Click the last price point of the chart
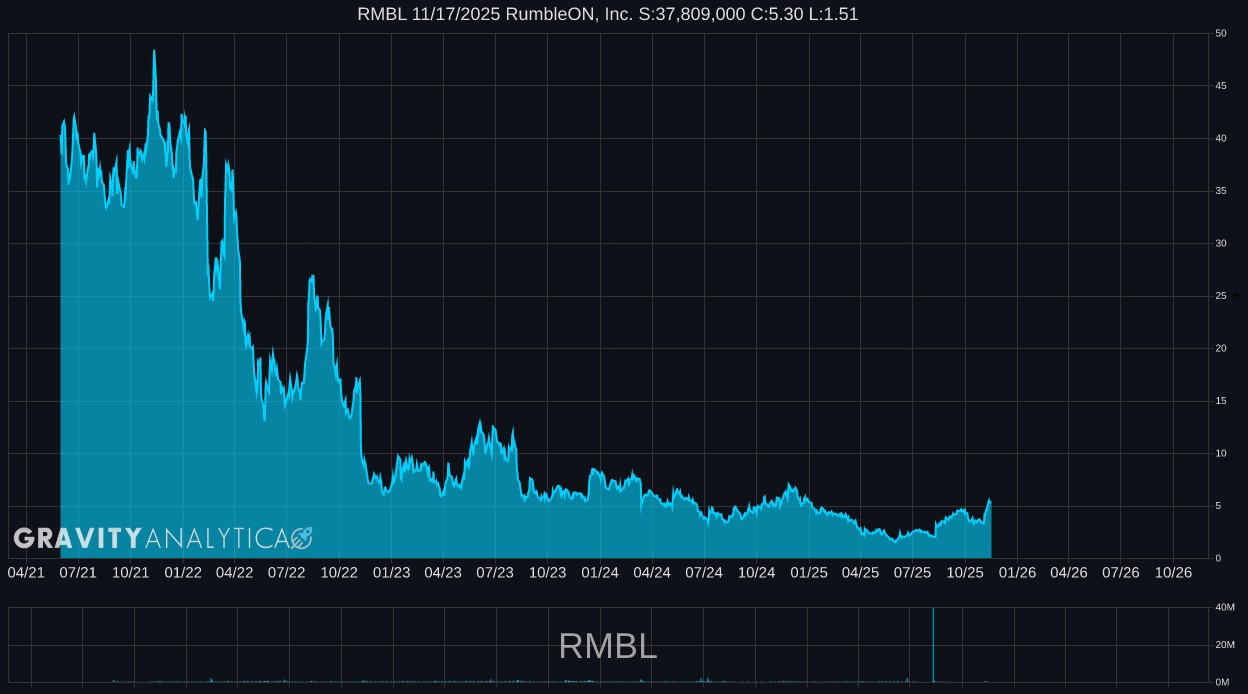 [x=990, y=500]
